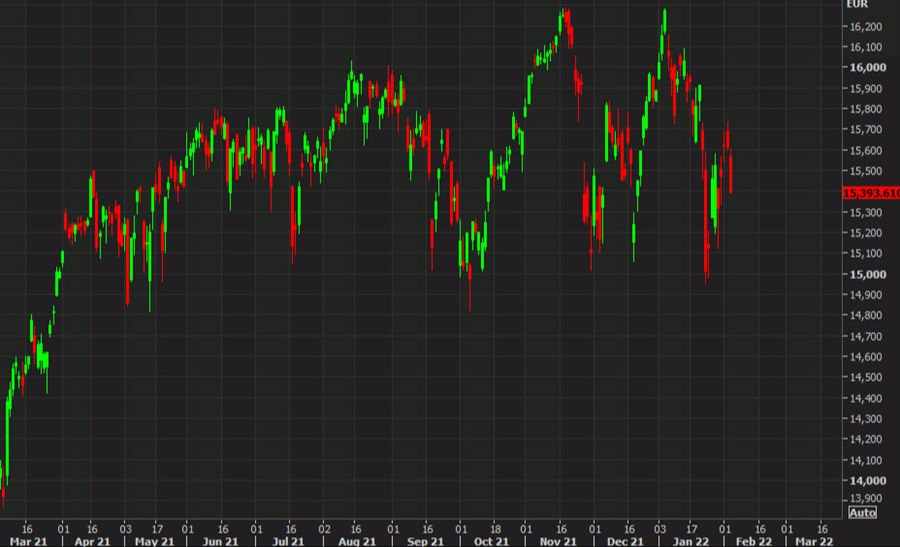Click the 15,000 price axis label

pos(867,274)
